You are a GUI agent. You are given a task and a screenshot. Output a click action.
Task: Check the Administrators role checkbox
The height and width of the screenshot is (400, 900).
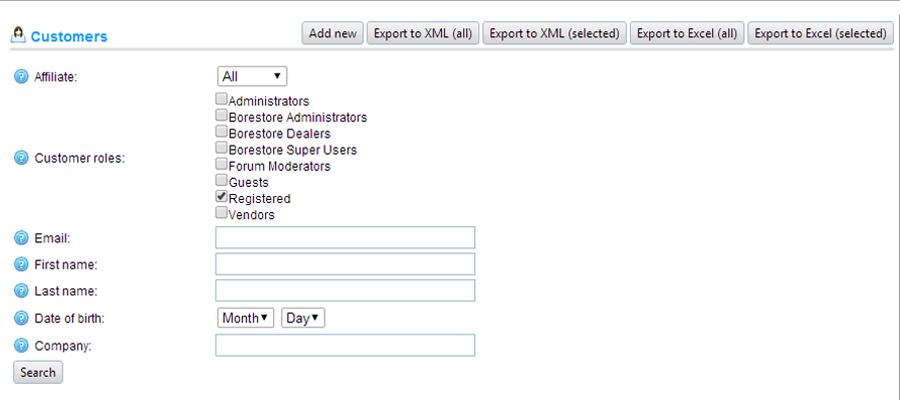pos(222,99)
